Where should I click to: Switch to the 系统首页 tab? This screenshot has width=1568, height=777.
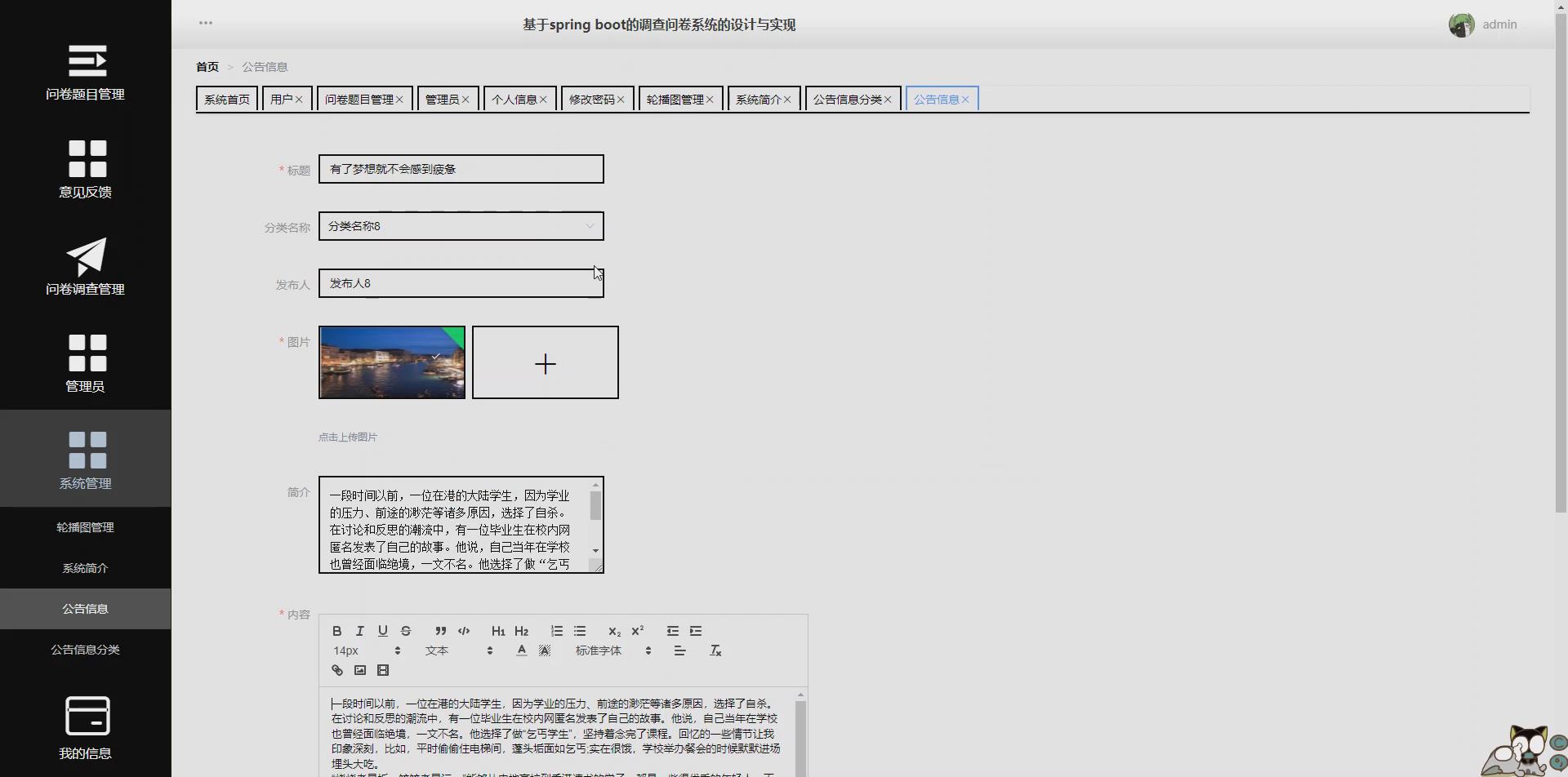226,98
